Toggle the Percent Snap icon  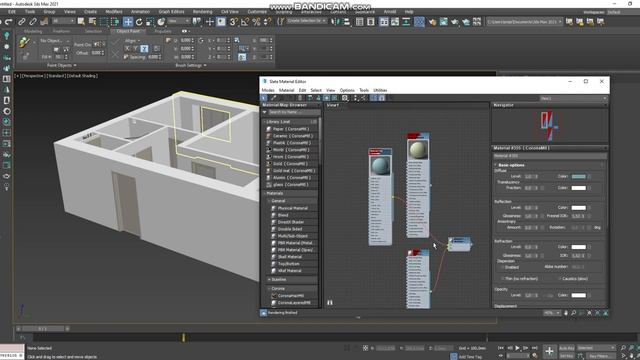tap(256, 22)
